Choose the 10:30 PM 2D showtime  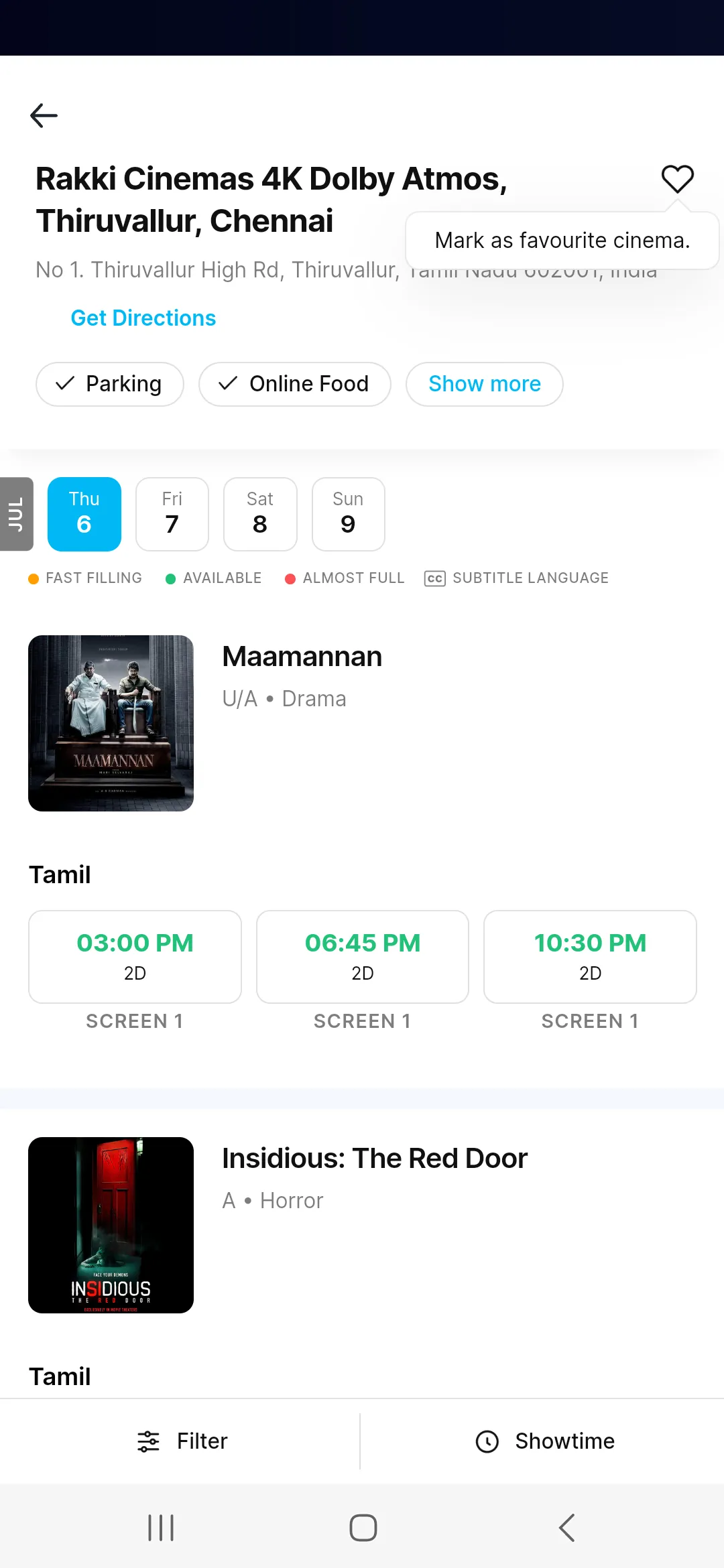tap(590, 956)
